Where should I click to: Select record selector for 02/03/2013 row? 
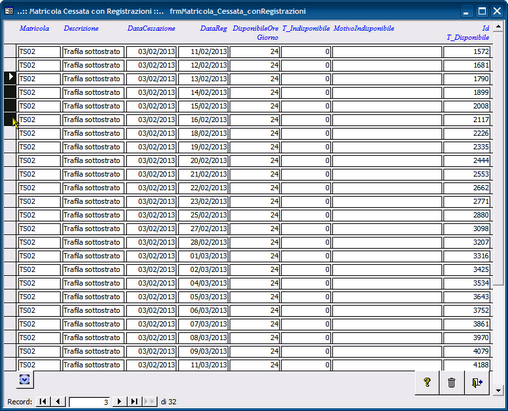(x=10, y=269)
